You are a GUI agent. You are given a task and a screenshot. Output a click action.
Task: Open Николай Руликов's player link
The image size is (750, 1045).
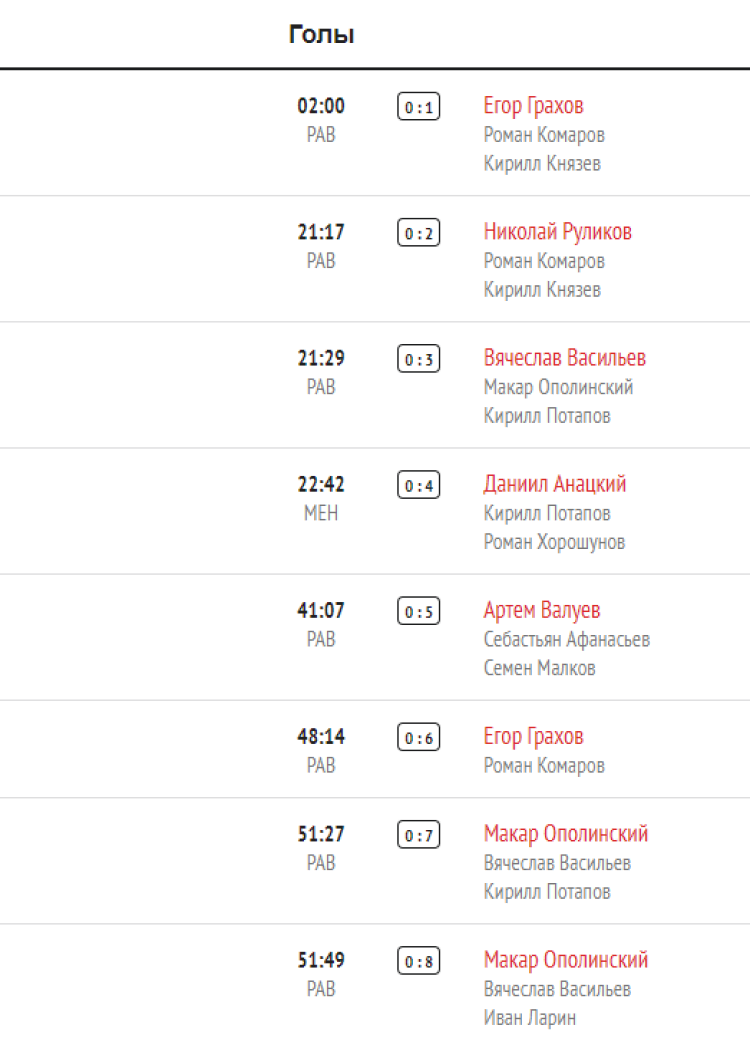557,232
